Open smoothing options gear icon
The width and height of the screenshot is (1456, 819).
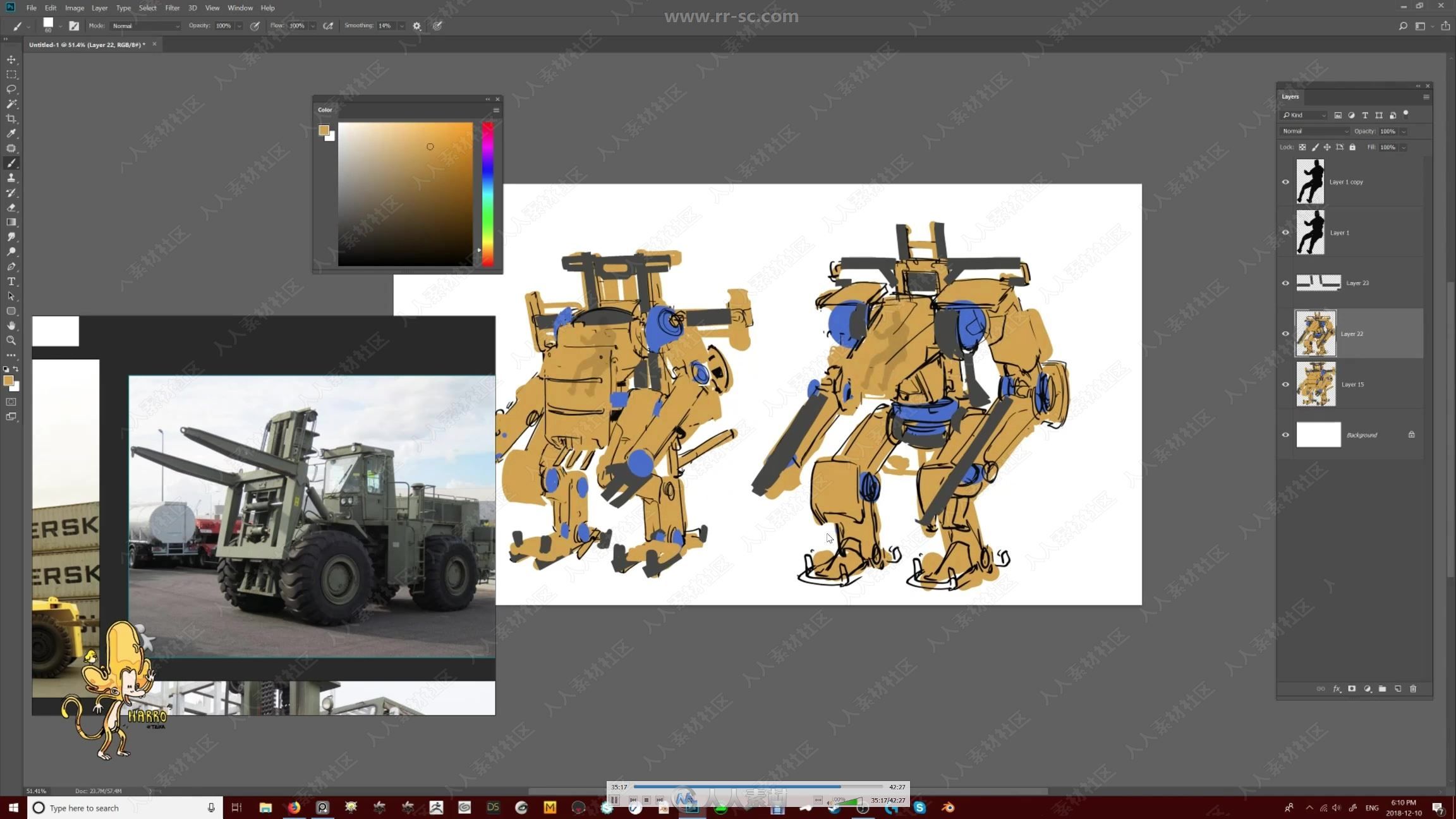[x=417, y=26]
